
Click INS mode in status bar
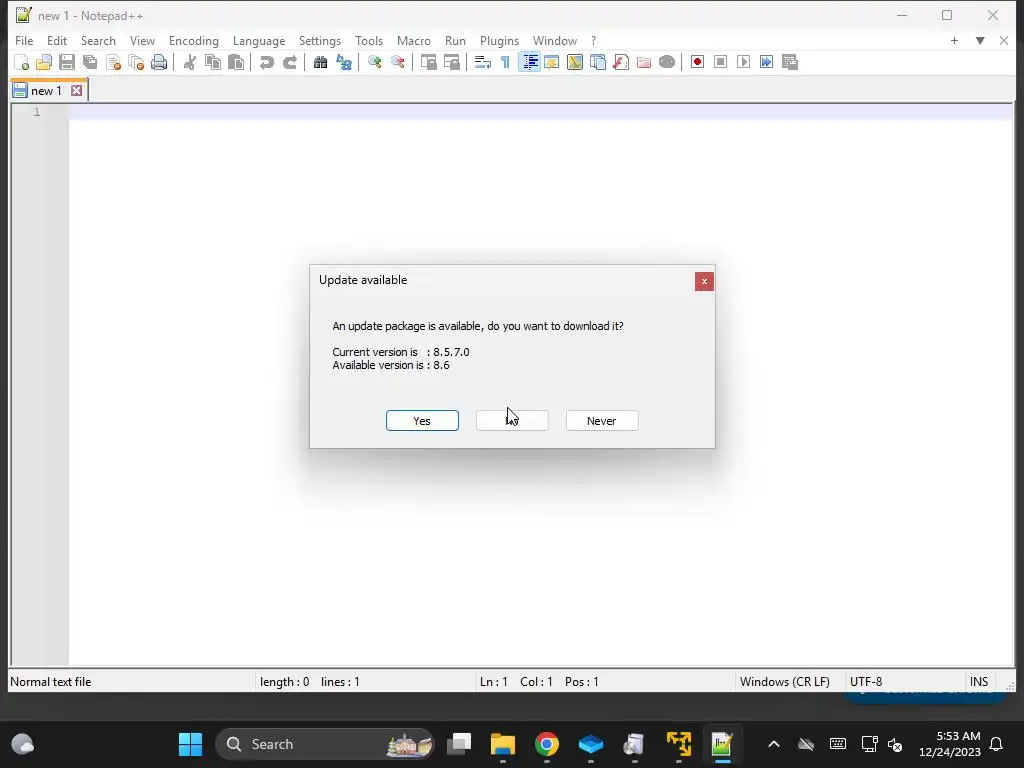click(978, 682)
